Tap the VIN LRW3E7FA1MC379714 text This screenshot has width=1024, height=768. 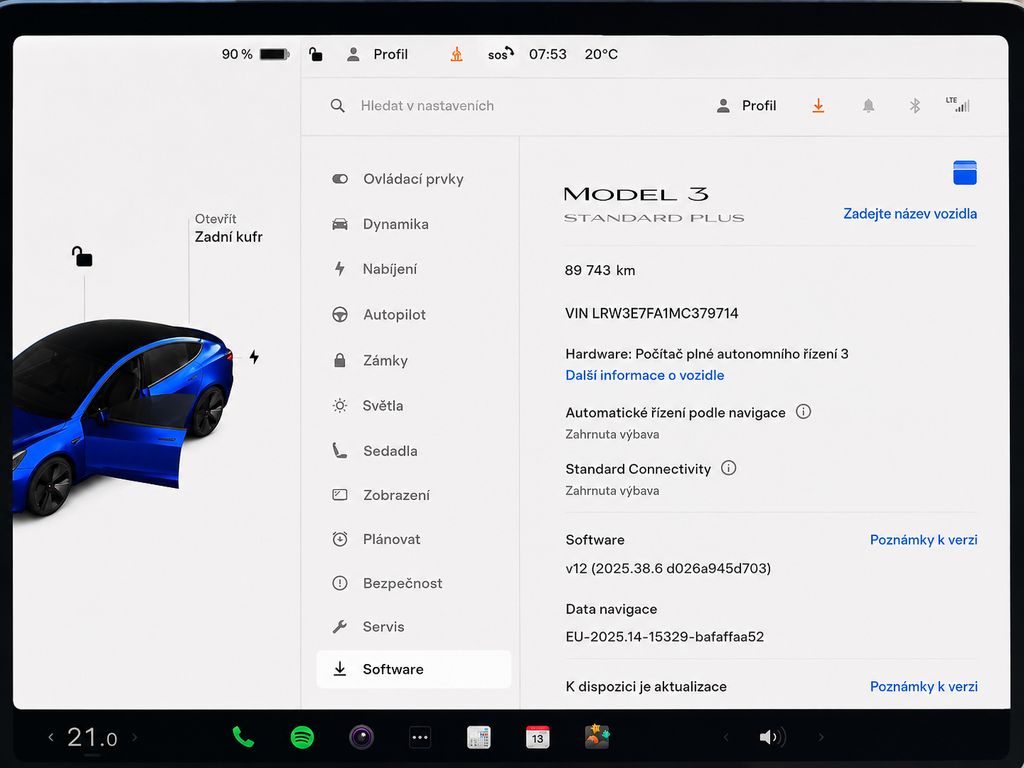click(x=652, y=313)
